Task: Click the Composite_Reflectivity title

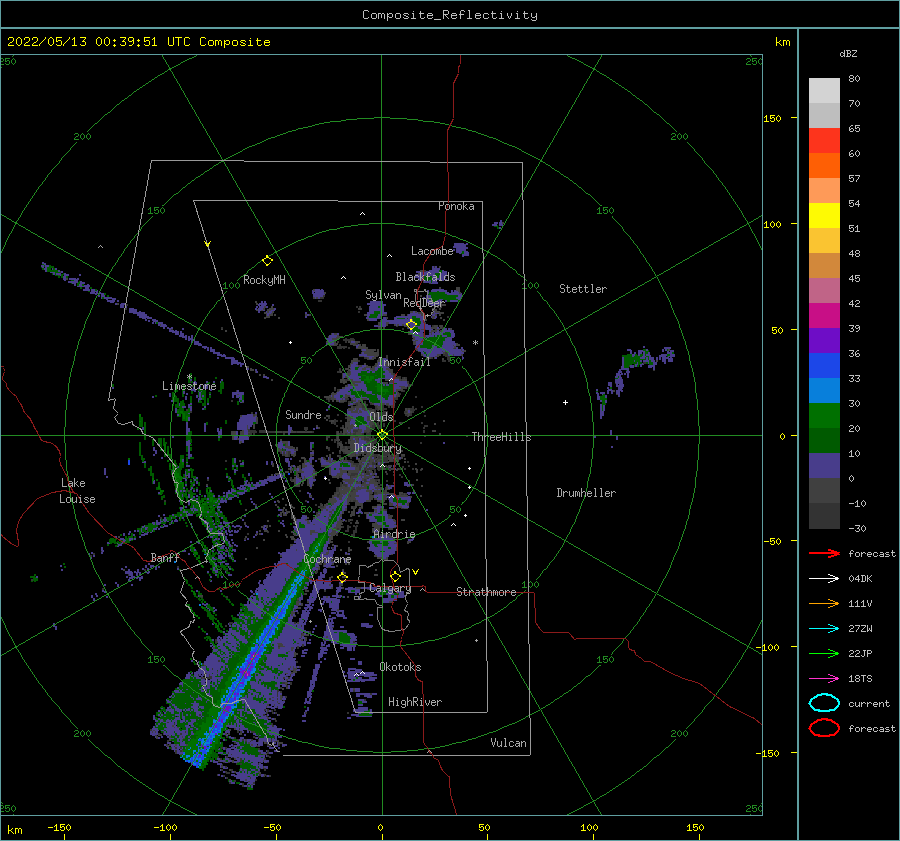Action: 449,15
